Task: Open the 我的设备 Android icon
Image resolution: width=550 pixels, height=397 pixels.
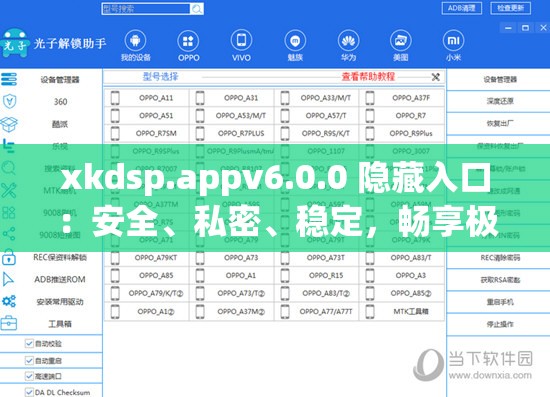Action: click(135, 41)
